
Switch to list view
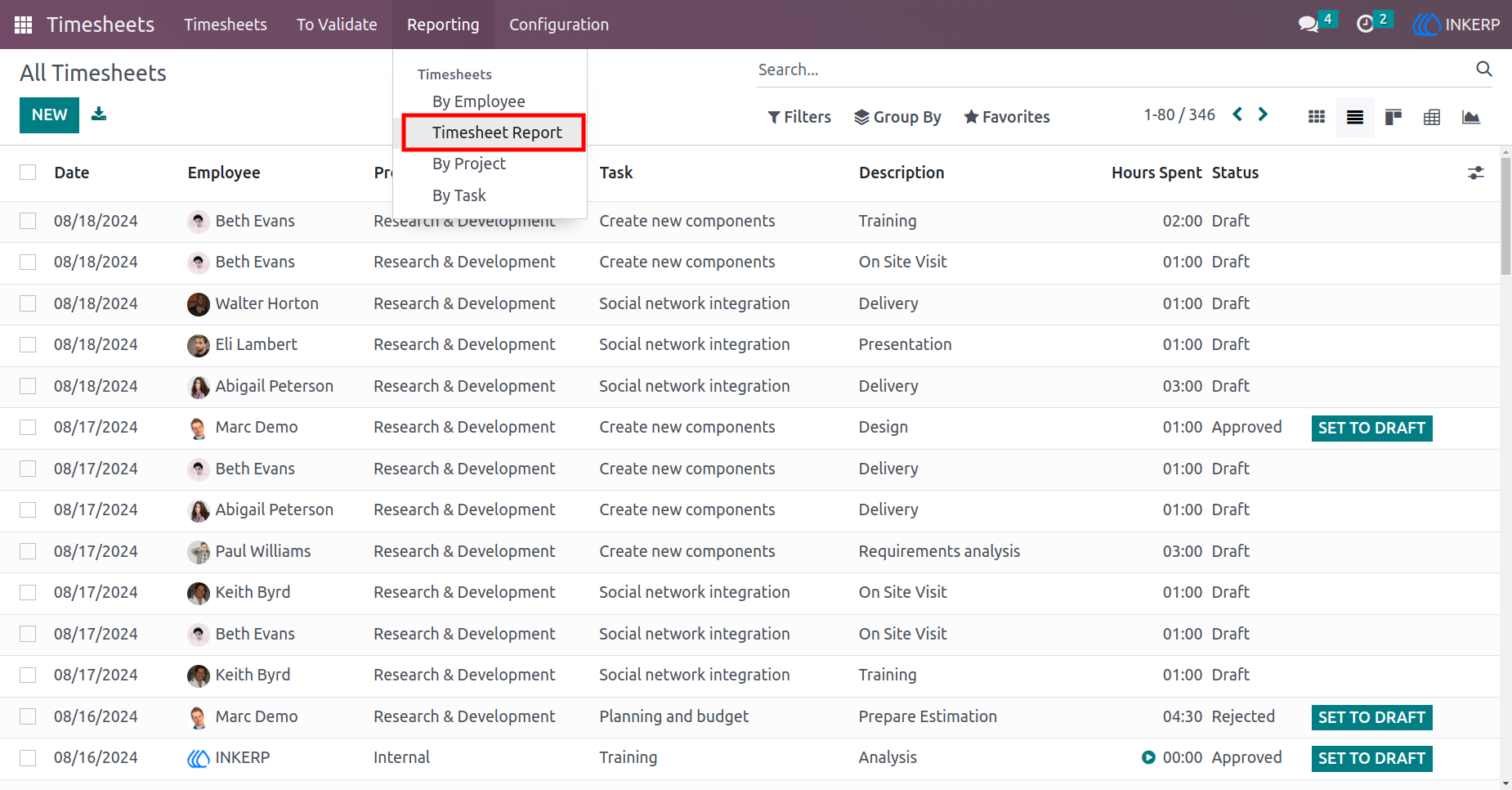pyautogui.click(x=1355, y=117)
